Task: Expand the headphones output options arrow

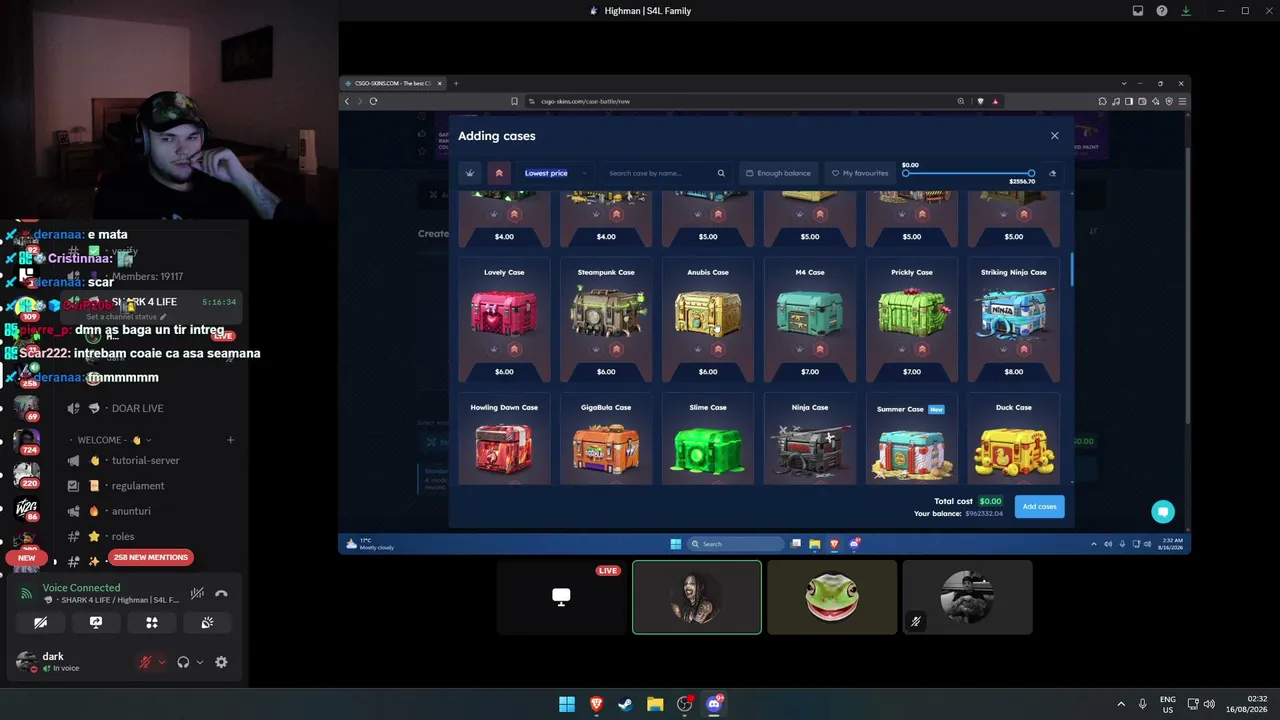Action: pyautogui.click(x=200, y=662)
